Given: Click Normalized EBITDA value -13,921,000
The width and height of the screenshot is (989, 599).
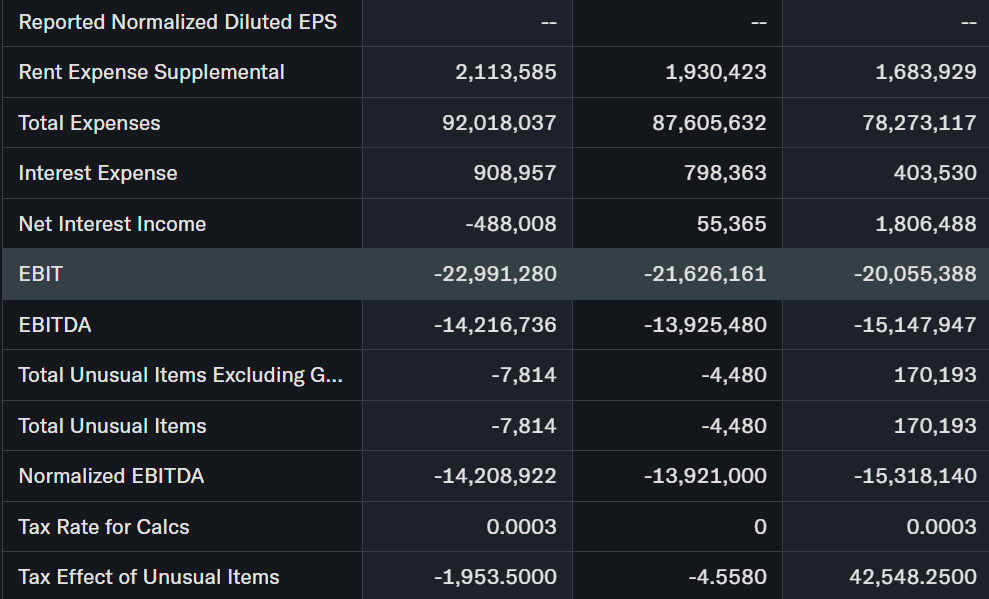Looking at the screenshot, I should click(x=705, y=476).
